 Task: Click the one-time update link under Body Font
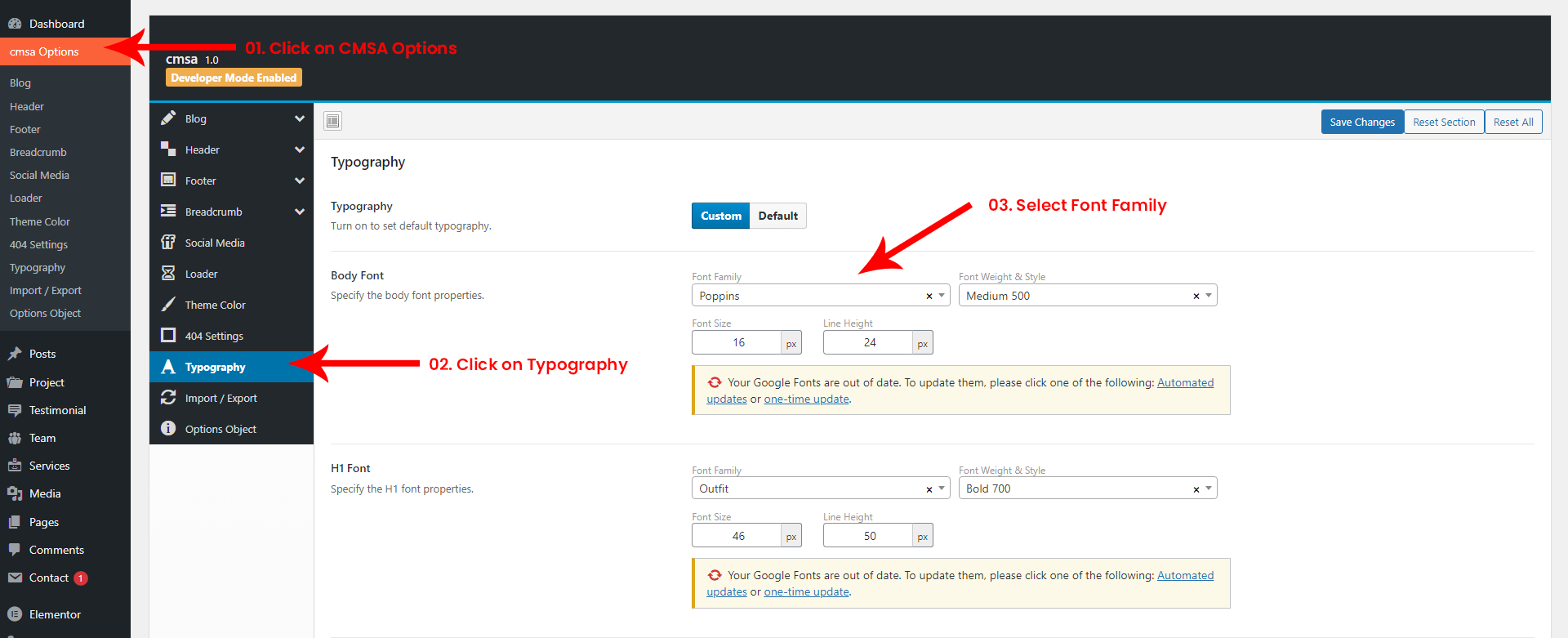point(806,399)
